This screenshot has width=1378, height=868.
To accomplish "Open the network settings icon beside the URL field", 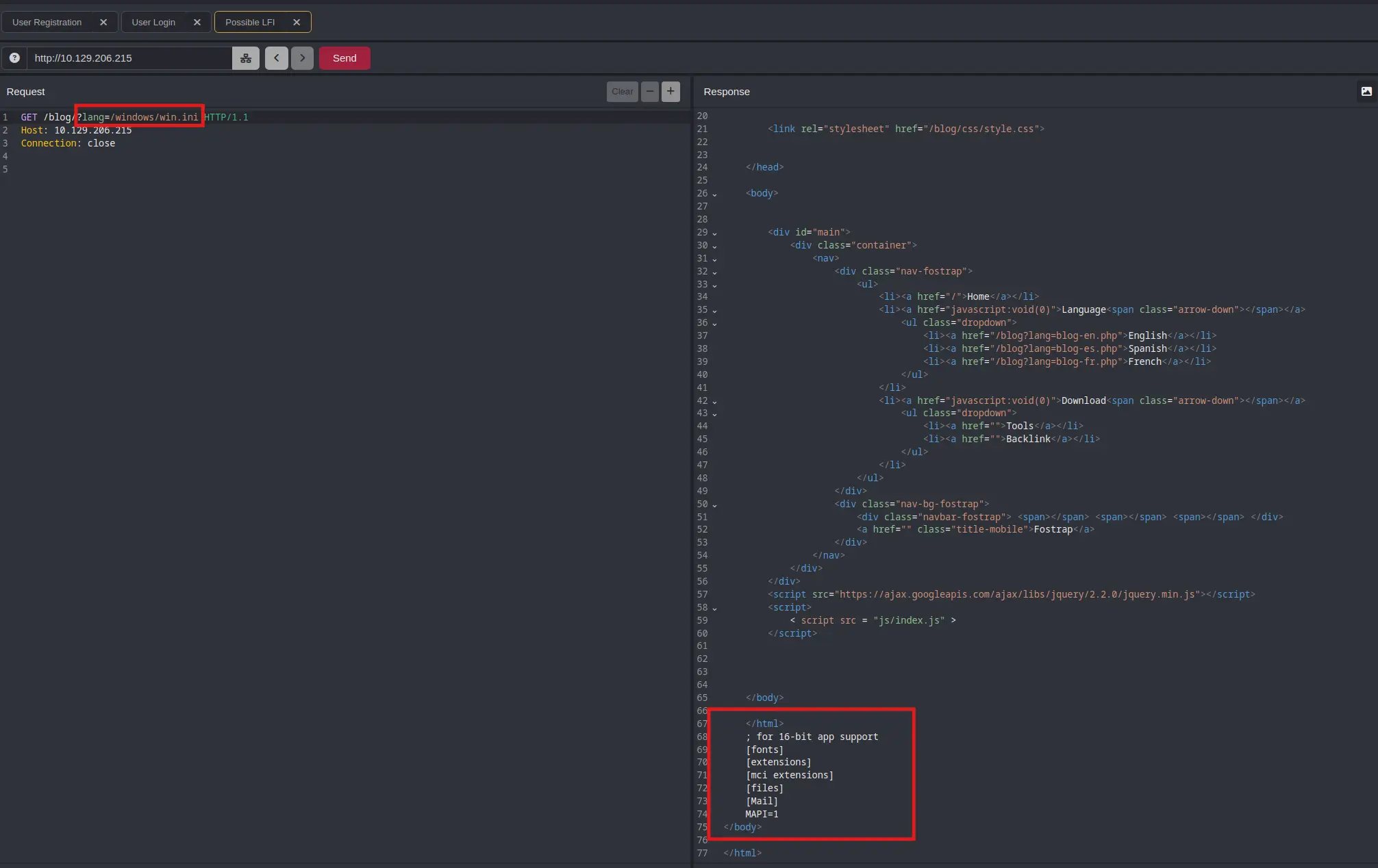I will pyautogui.click(x=246, y=58).
